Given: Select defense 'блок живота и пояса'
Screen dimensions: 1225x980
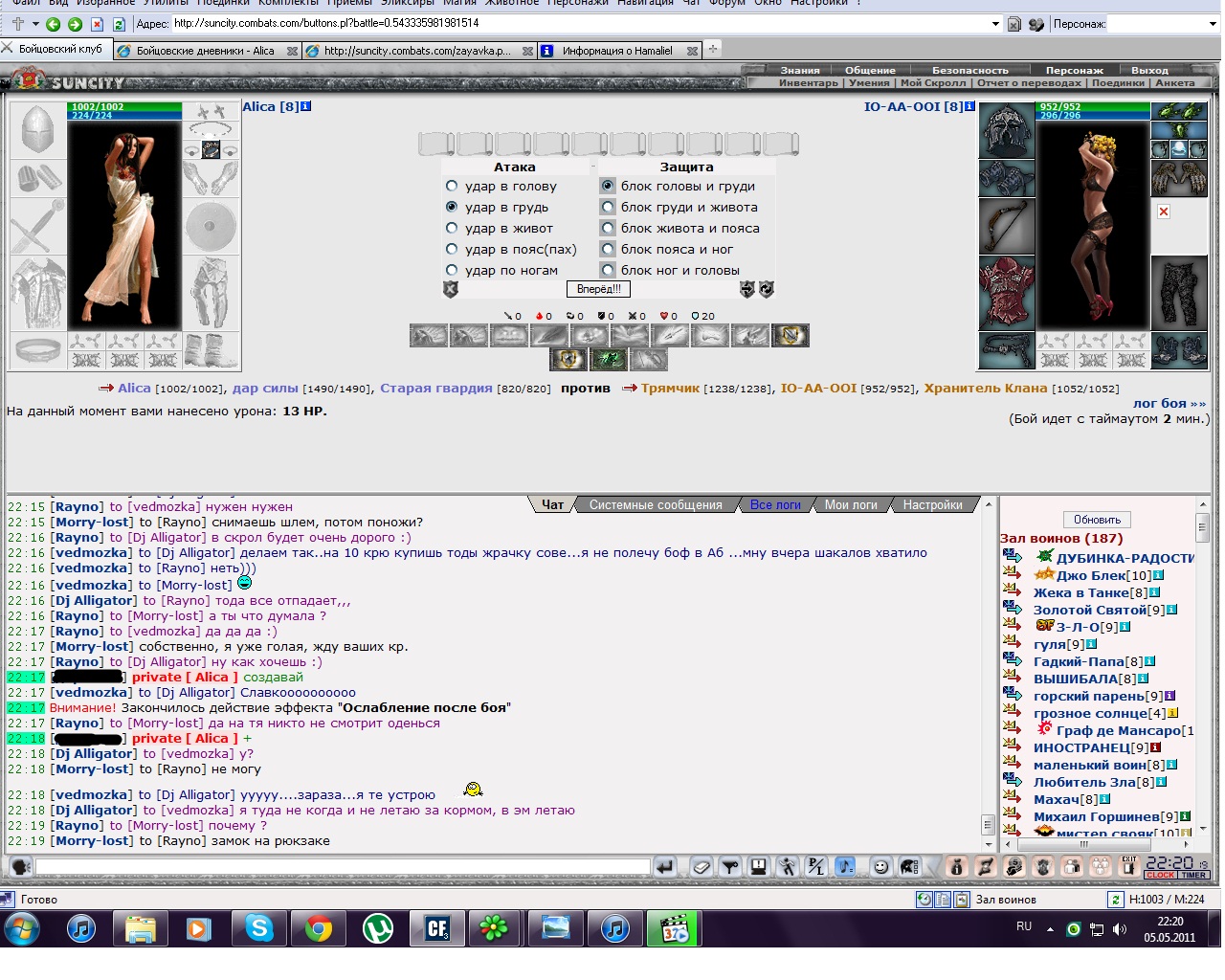Looking at the screenshot, I should coord(608,228).
